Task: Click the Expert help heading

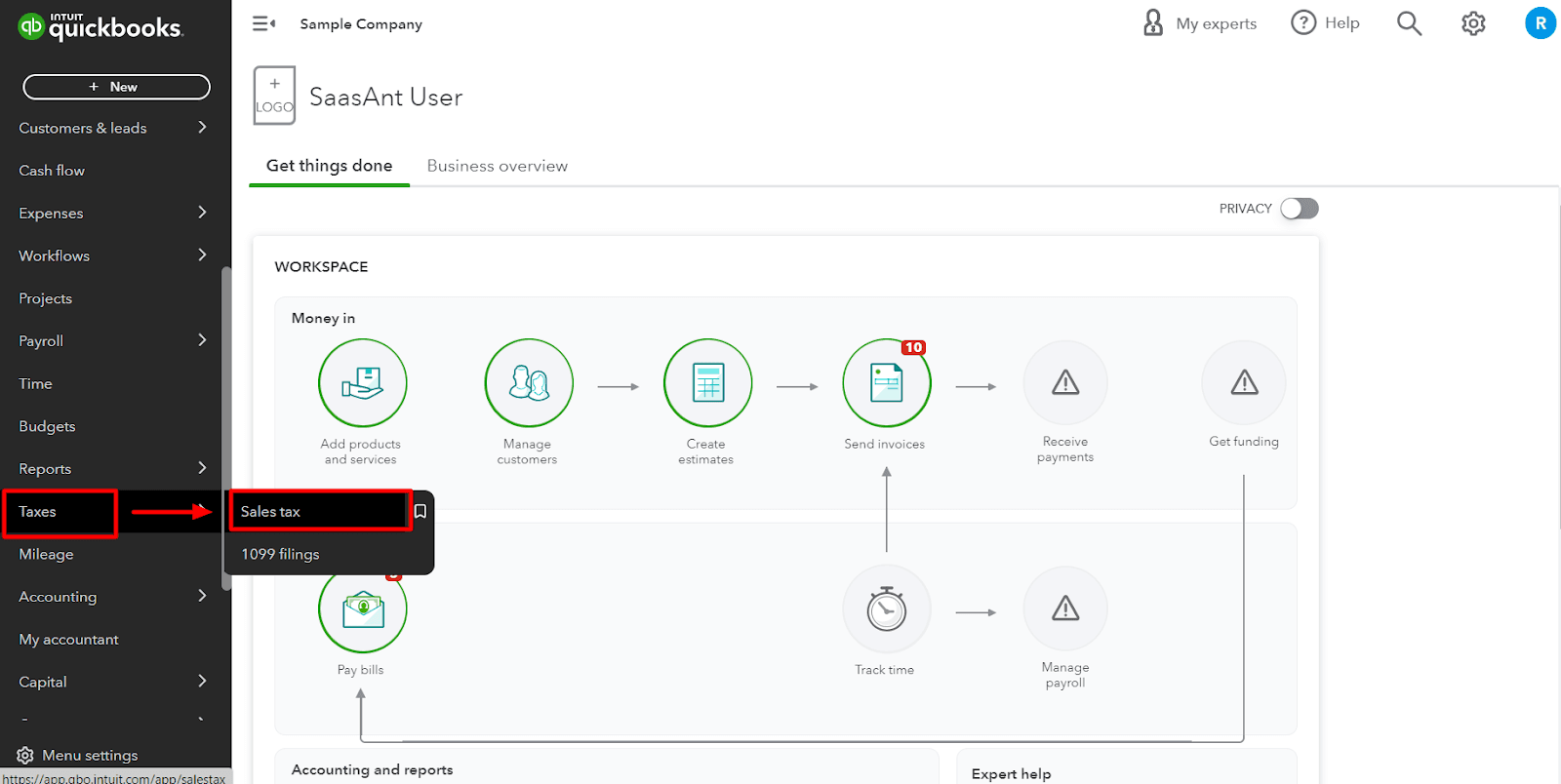Action: pos(1011,773)
